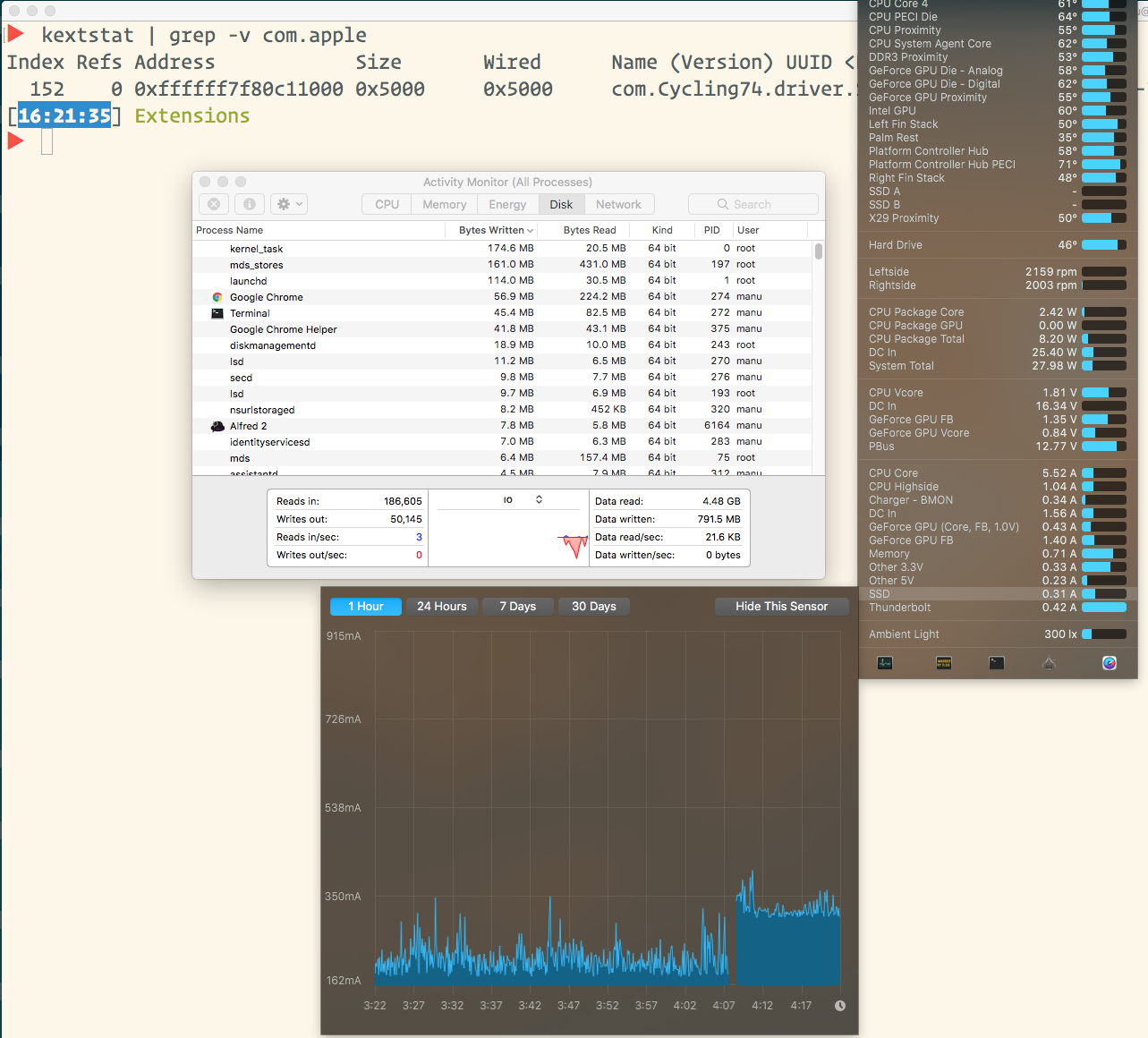Switch to the CPU tab
This screenshot has height=1038, width=1148.
387,204
